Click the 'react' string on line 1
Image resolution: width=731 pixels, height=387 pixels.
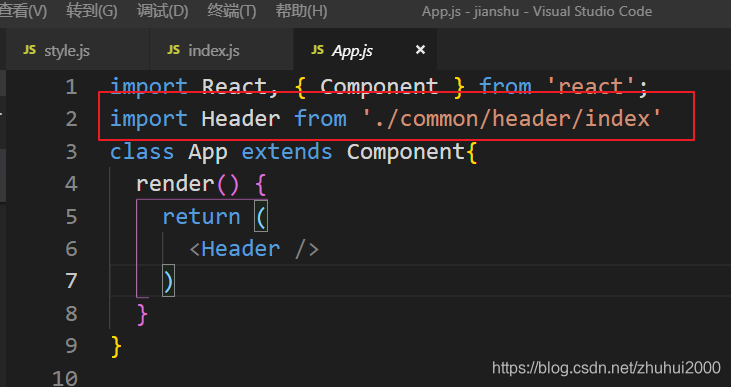(592, 87)
